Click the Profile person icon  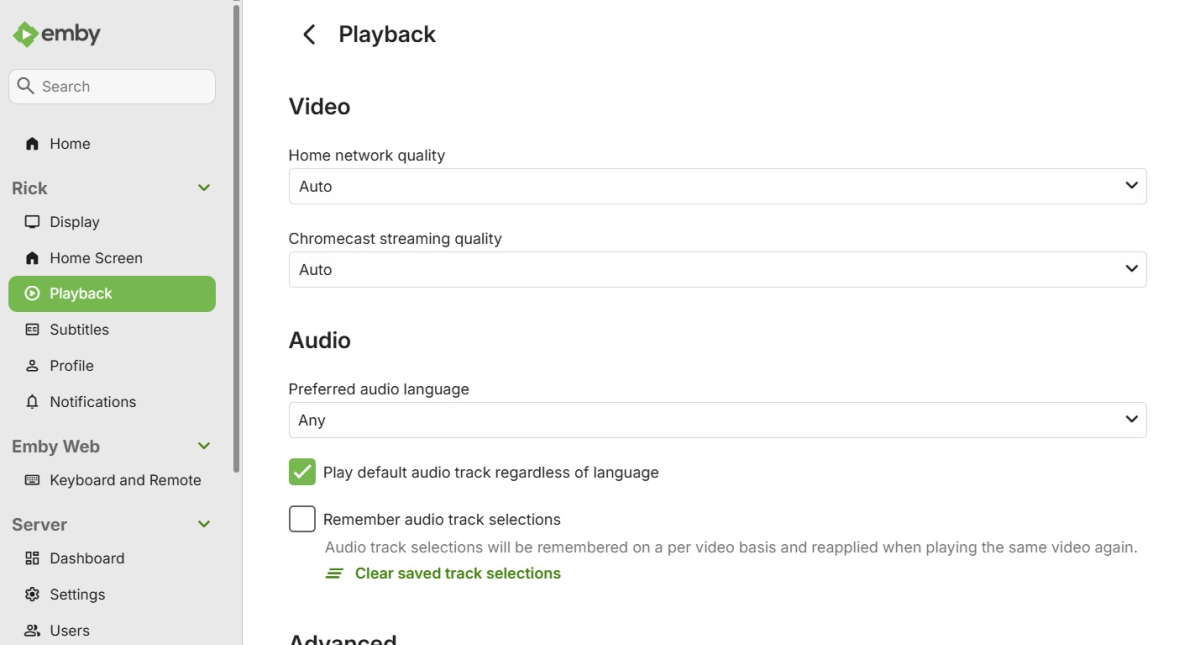click(x=32, y=366)
